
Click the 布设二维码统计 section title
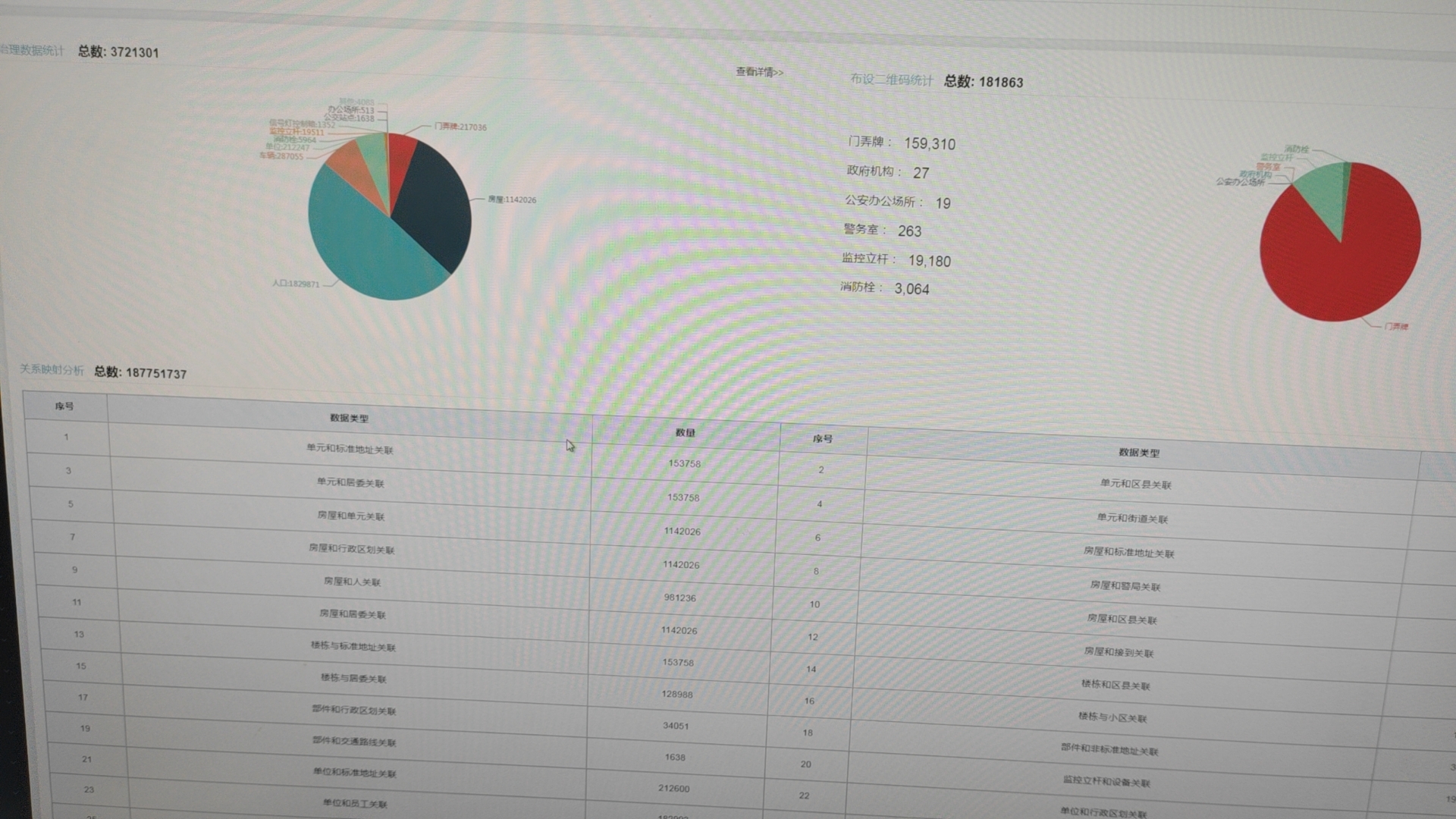pos(891,80)
